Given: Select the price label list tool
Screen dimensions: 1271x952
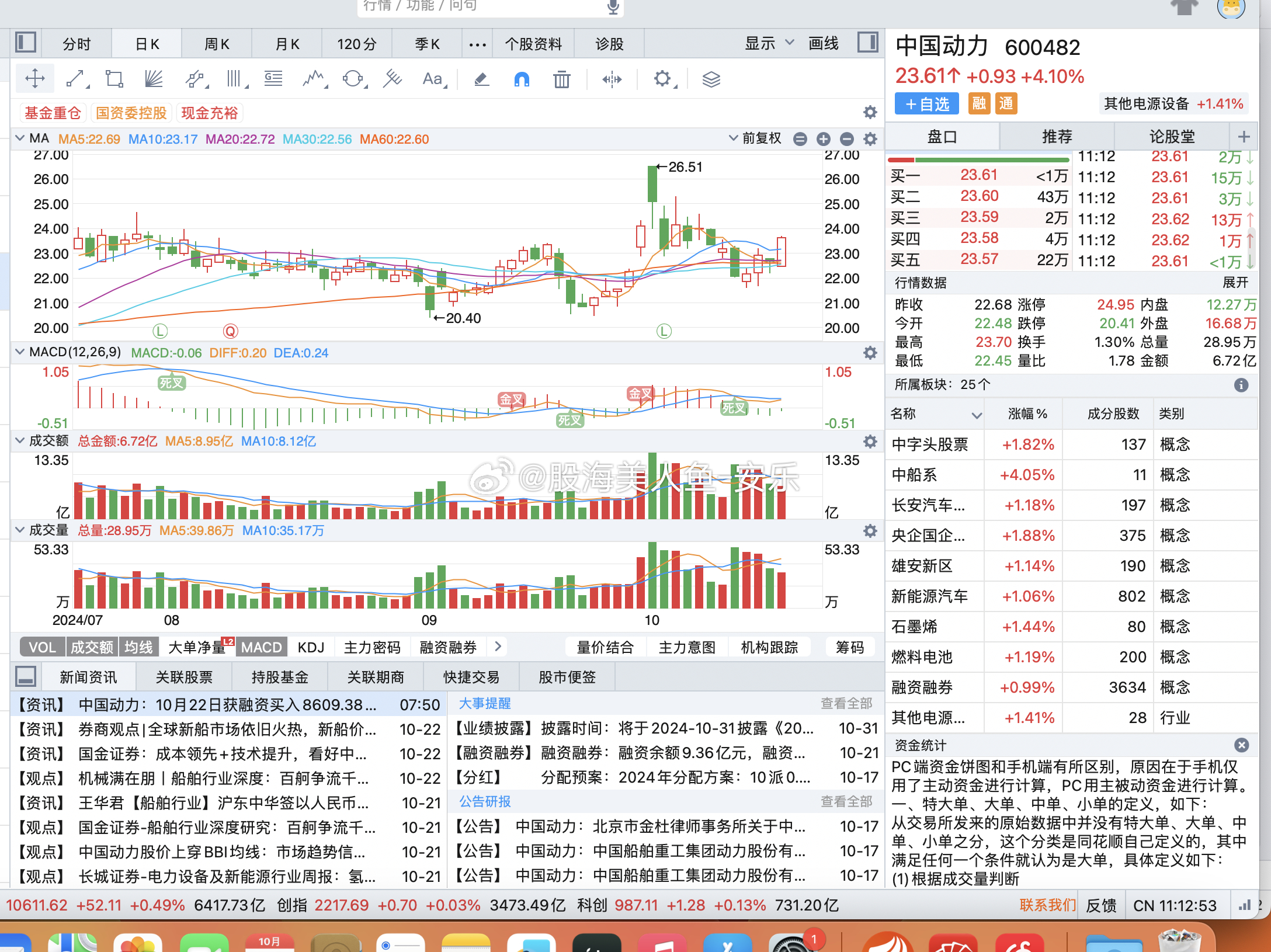Looking at the screenshot, I should (273, 79).
